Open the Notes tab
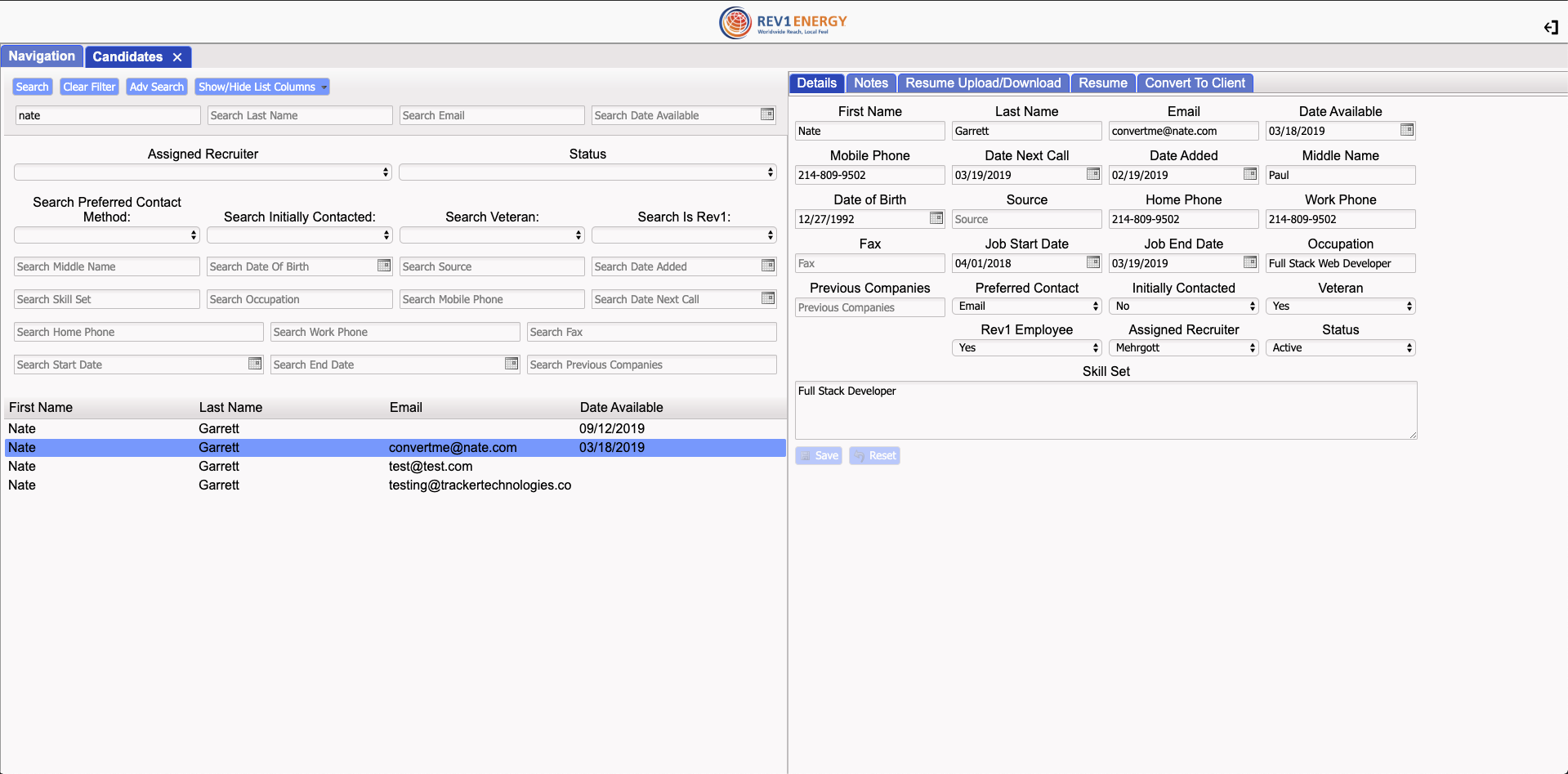Screen dimensions: 1568x774 tap(871, 83)
